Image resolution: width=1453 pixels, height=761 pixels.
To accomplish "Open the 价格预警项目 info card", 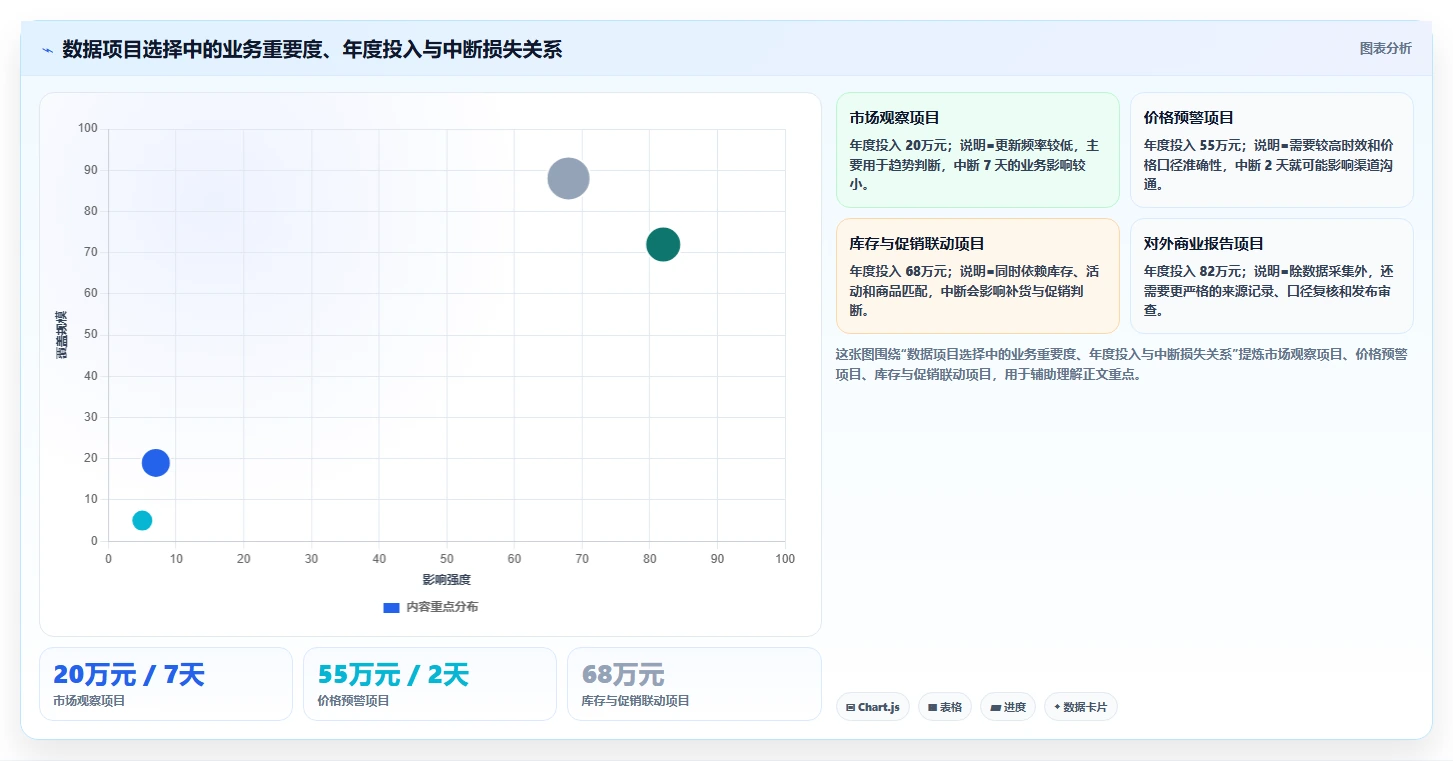I will (x=1271, y=150).
